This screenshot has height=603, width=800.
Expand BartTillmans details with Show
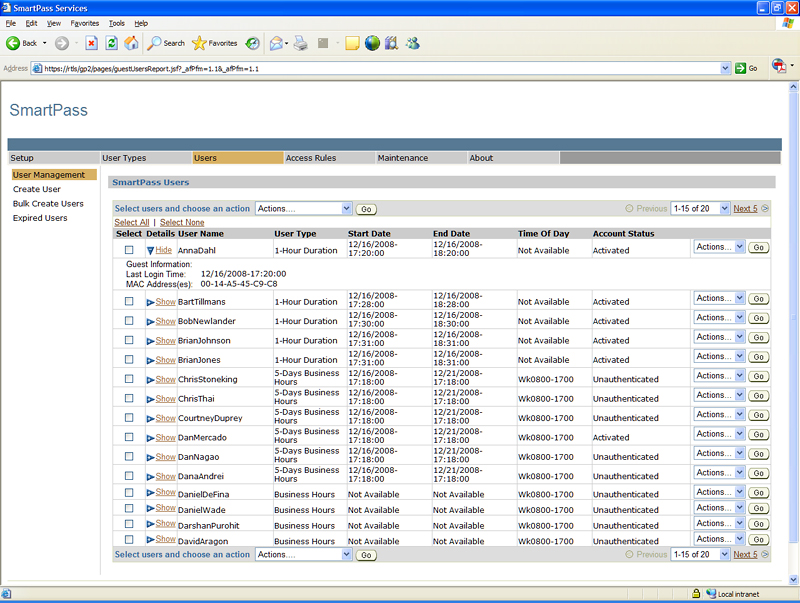[165, 302]
